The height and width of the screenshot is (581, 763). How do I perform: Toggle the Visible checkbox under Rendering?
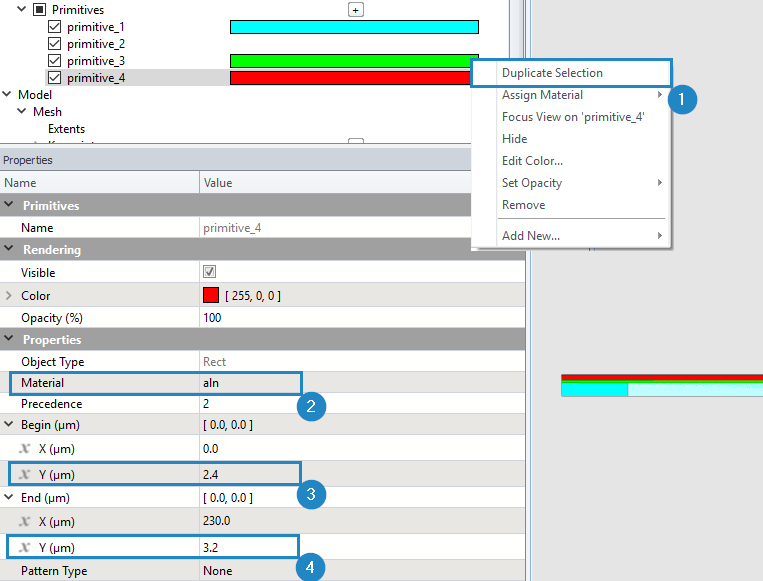click(x=210, y=272)
